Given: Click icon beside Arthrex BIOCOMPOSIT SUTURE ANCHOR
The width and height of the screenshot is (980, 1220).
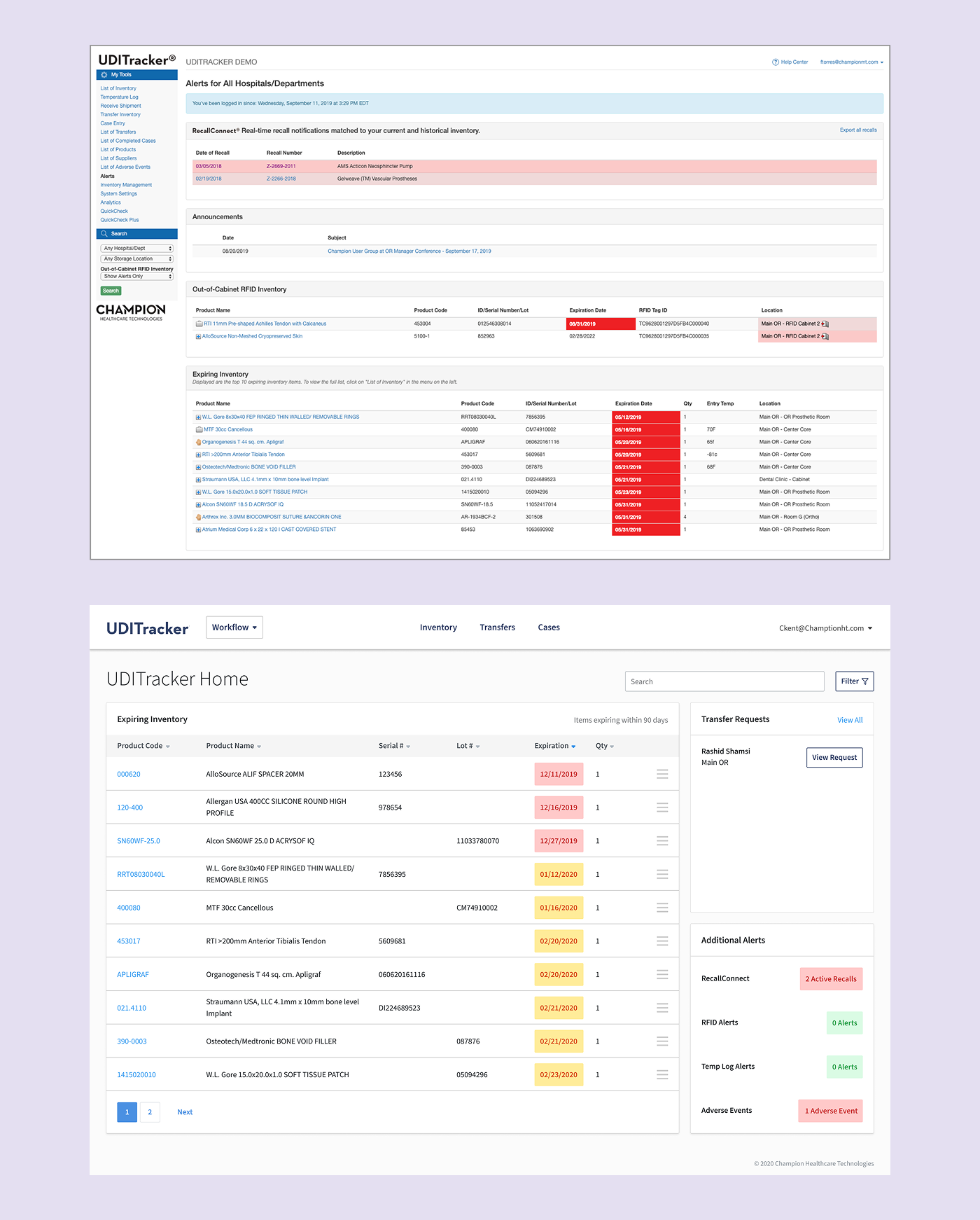Looking at the screenshot, I should [198, 518].
